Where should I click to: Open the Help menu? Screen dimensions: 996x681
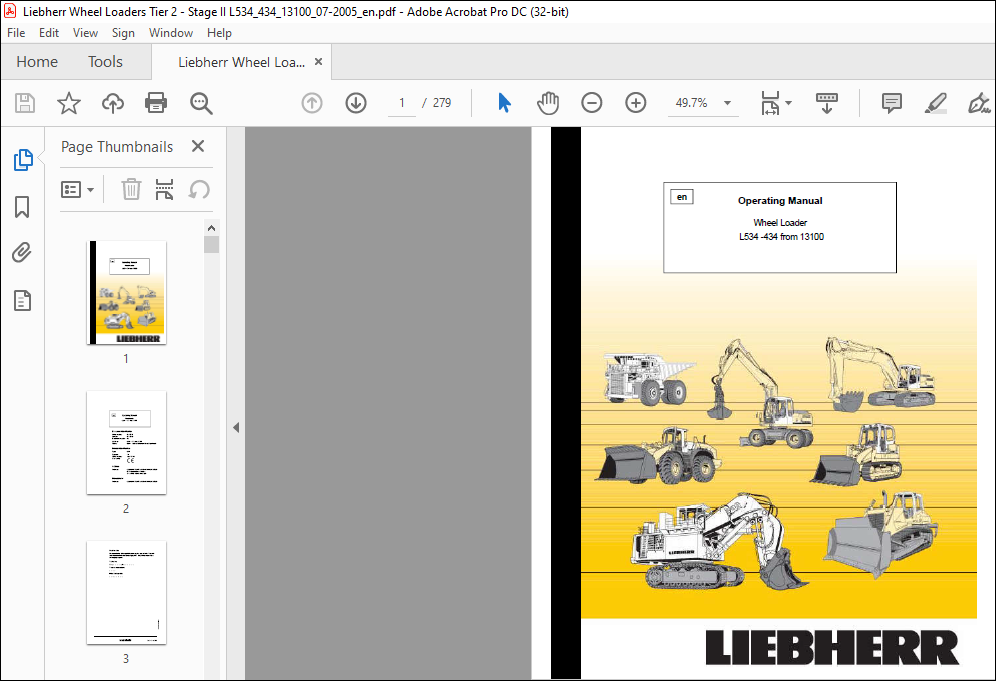(x=219, y=32)
